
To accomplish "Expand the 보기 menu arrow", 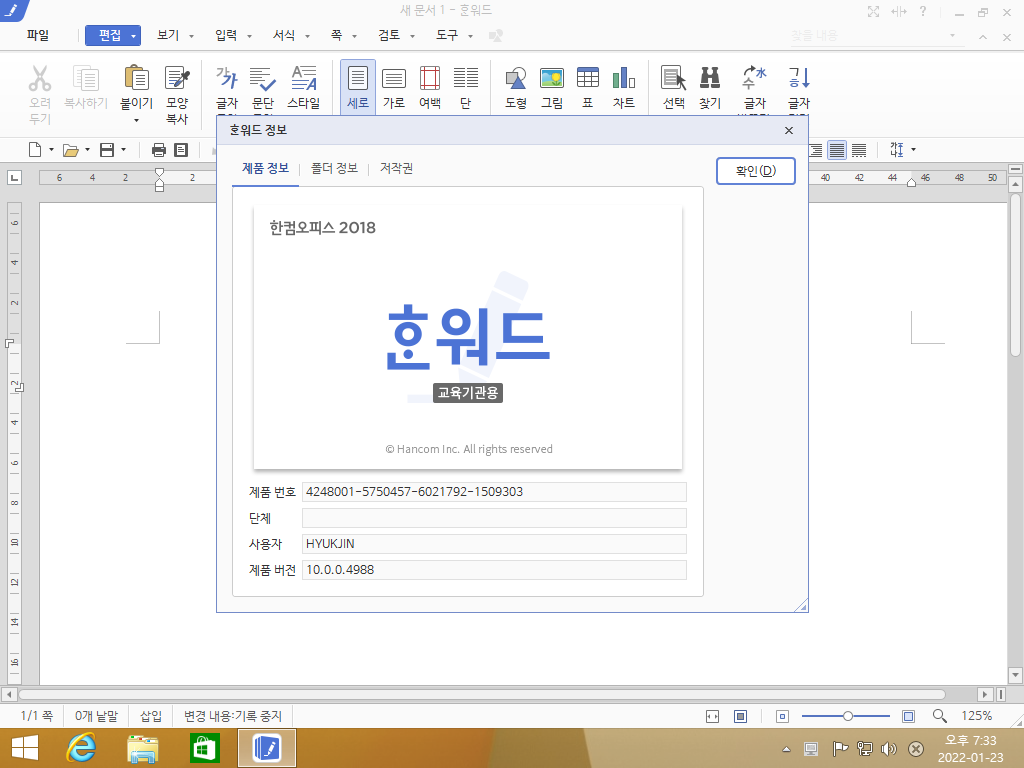I will (x=191, y=37).
